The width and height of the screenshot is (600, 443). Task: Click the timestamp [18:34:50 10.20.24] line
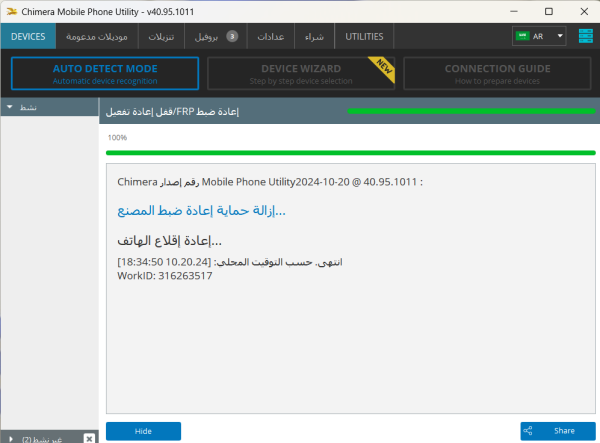coord(230,262)
